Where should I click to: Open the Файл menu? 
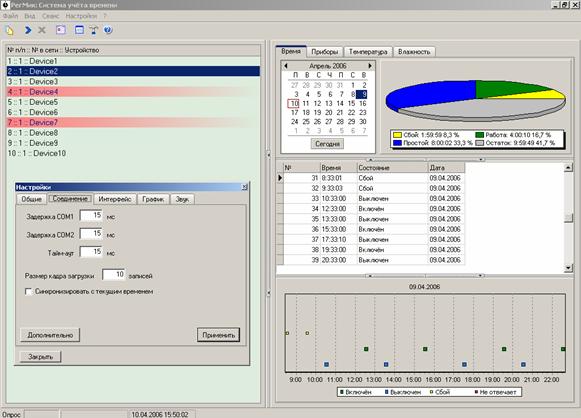coord(10,16)
